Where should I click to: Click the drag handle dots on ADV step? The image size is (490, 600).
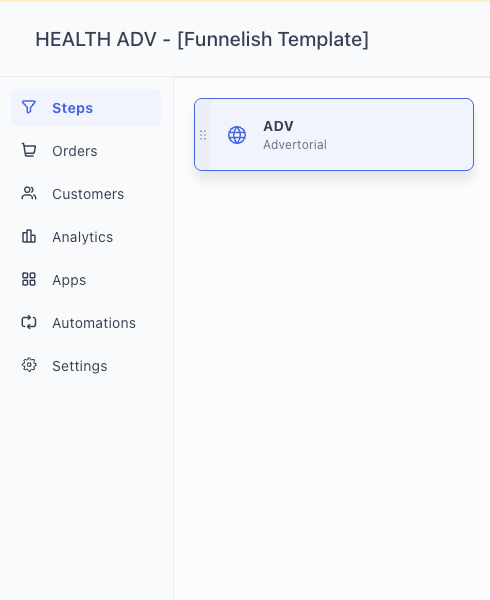pyautogui.click(x=203, y=135)
